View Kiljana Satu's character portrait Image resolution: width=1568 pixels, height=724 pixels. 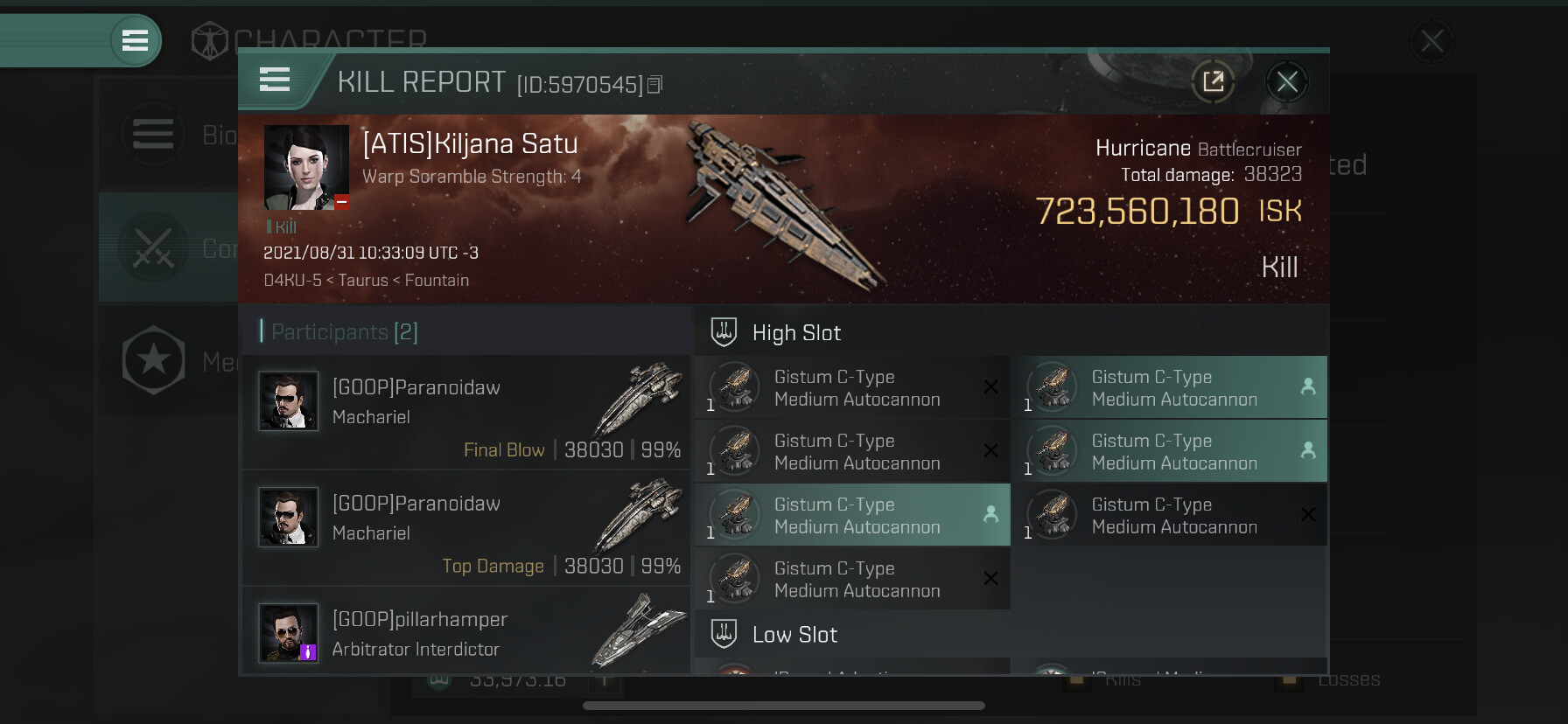(x=306, y=167)
